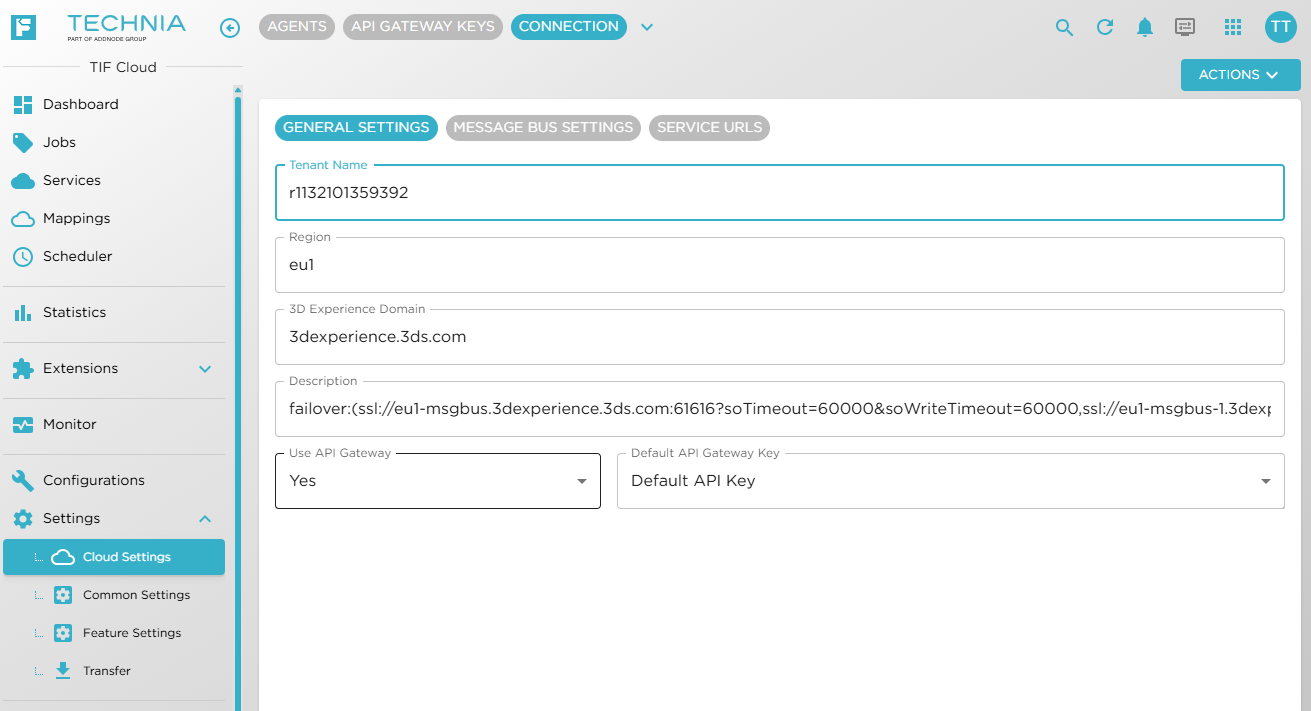The height and width of the screenshot is (711, 1311).
Task: Click the Services cloud icon
Action: coord(23,181)
